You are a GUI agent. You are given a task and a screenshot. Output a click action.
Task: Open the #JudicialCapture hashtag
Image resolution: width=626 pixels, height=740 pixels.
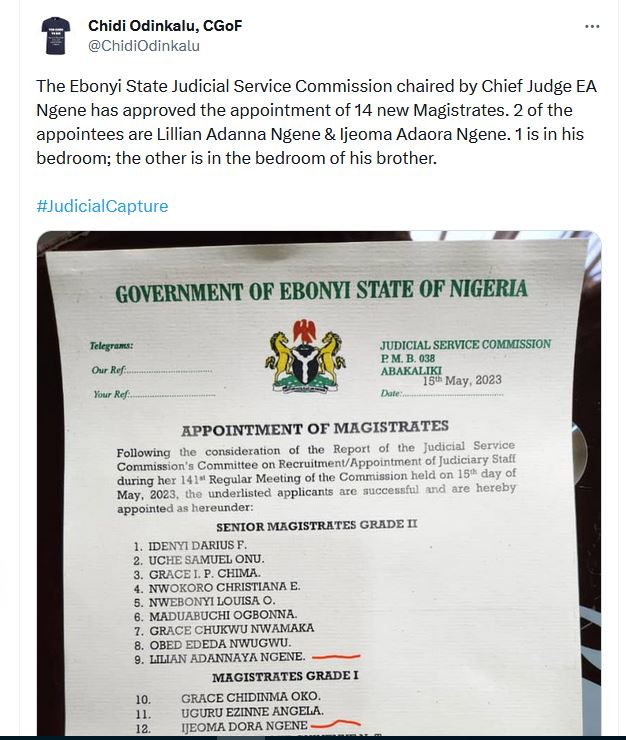(102, 206)
